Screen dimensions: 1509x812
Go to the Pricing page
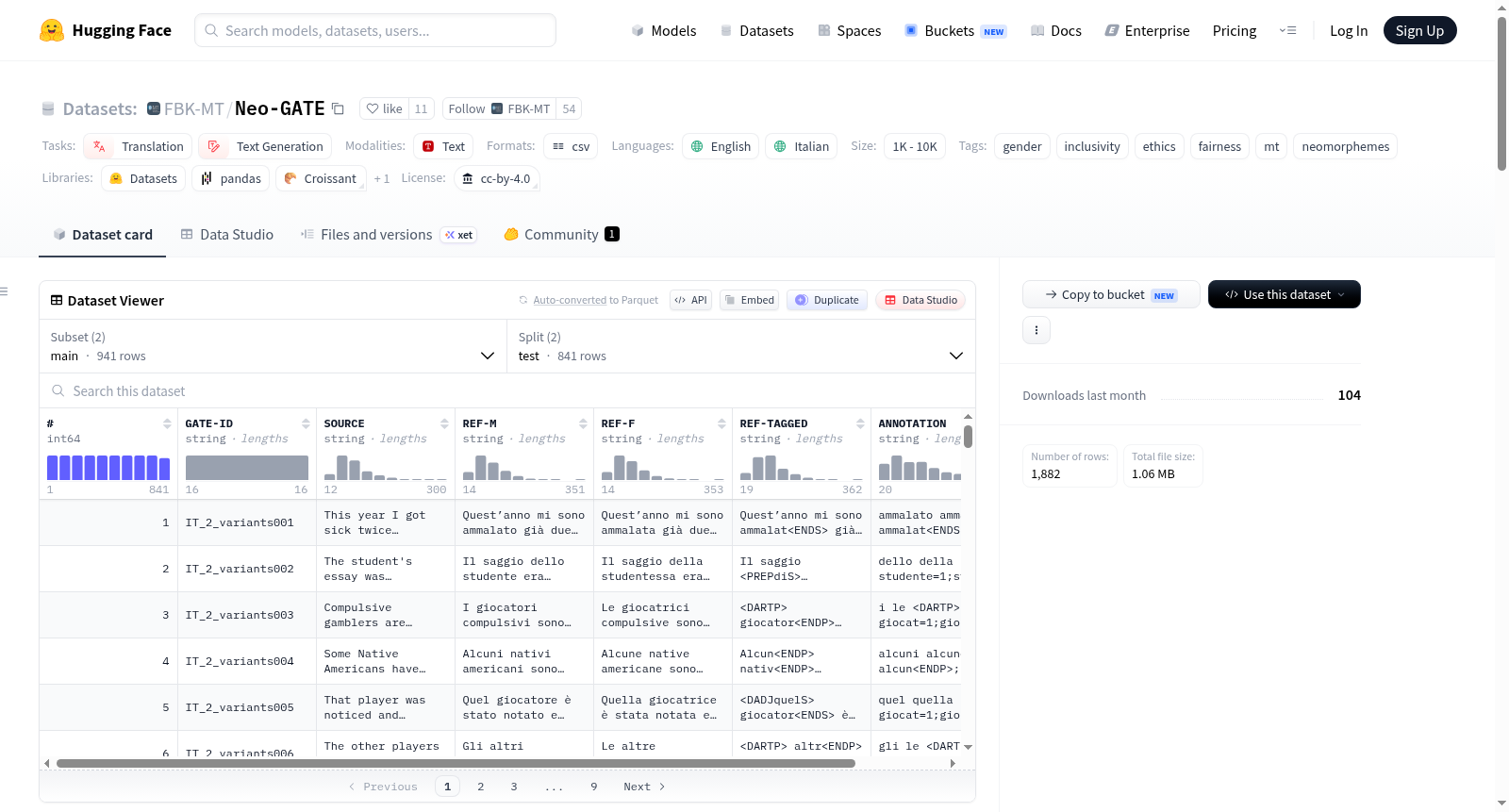click(x=1235, y=31)
